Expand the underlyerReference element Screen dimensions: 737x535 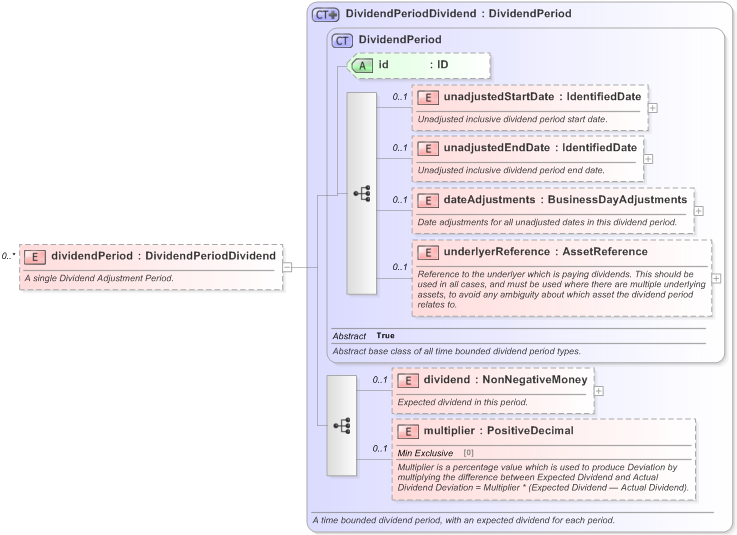716,278
